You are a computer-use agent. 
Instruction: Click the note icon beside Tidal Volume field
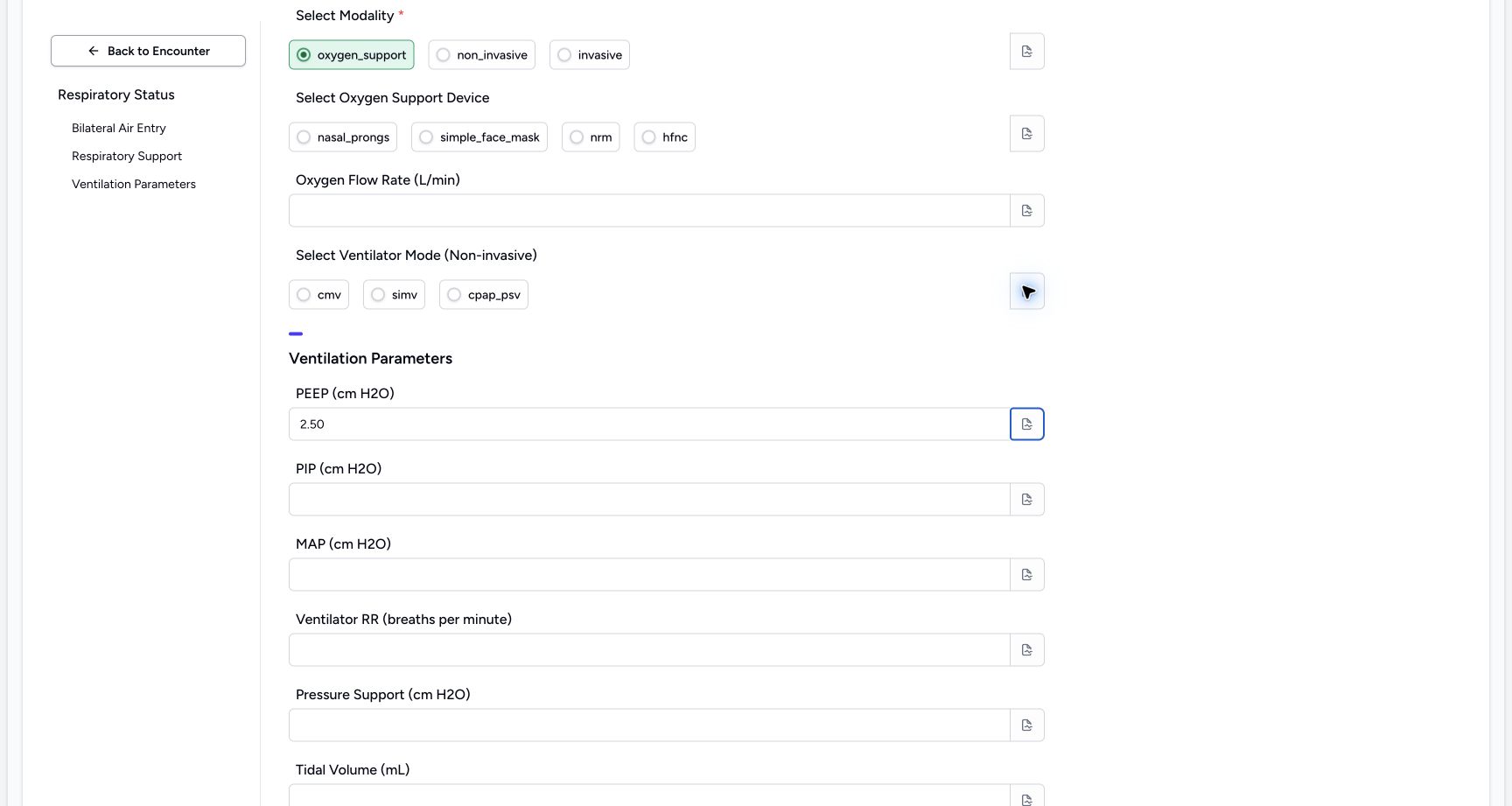click(1027, 797)
